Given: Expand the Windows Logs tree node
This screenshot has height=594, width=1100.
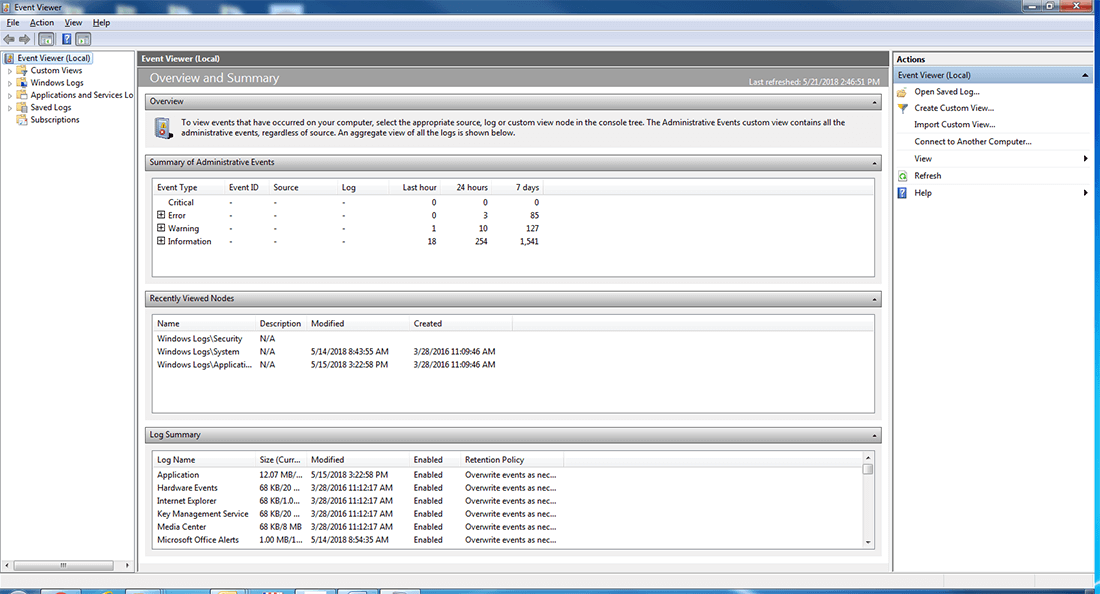Looking at the screenshot, I should (x=8, y=82).
